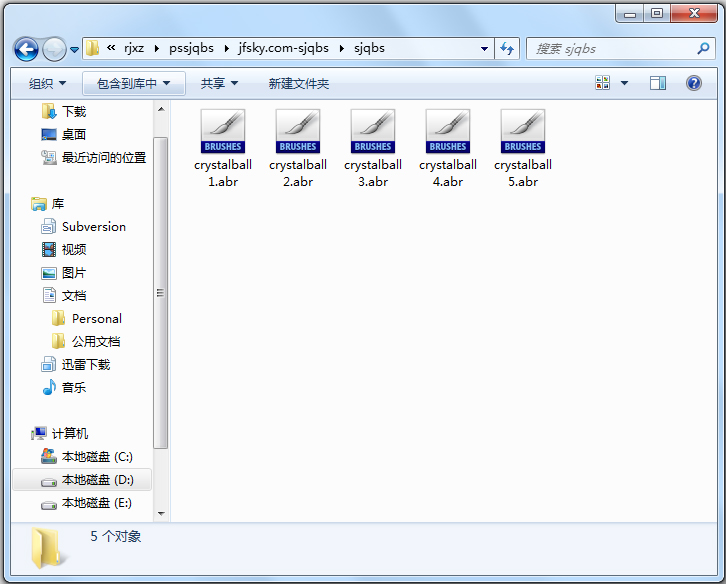Click the refresh button beside address bar

pyautogui.click(x=507, y=48)
